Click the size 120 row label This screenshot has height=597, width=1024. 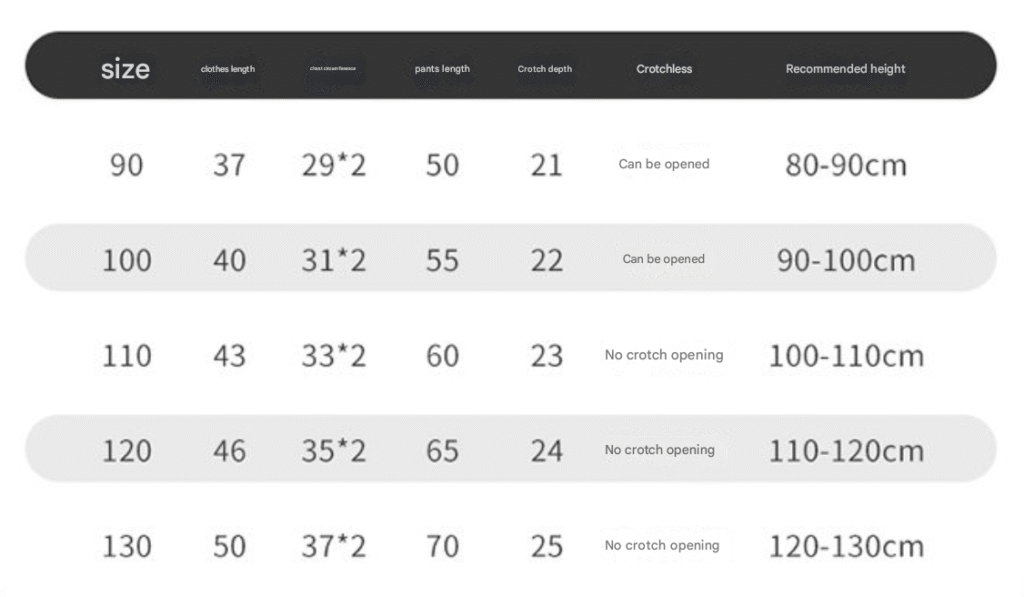[x=126, y=451]
